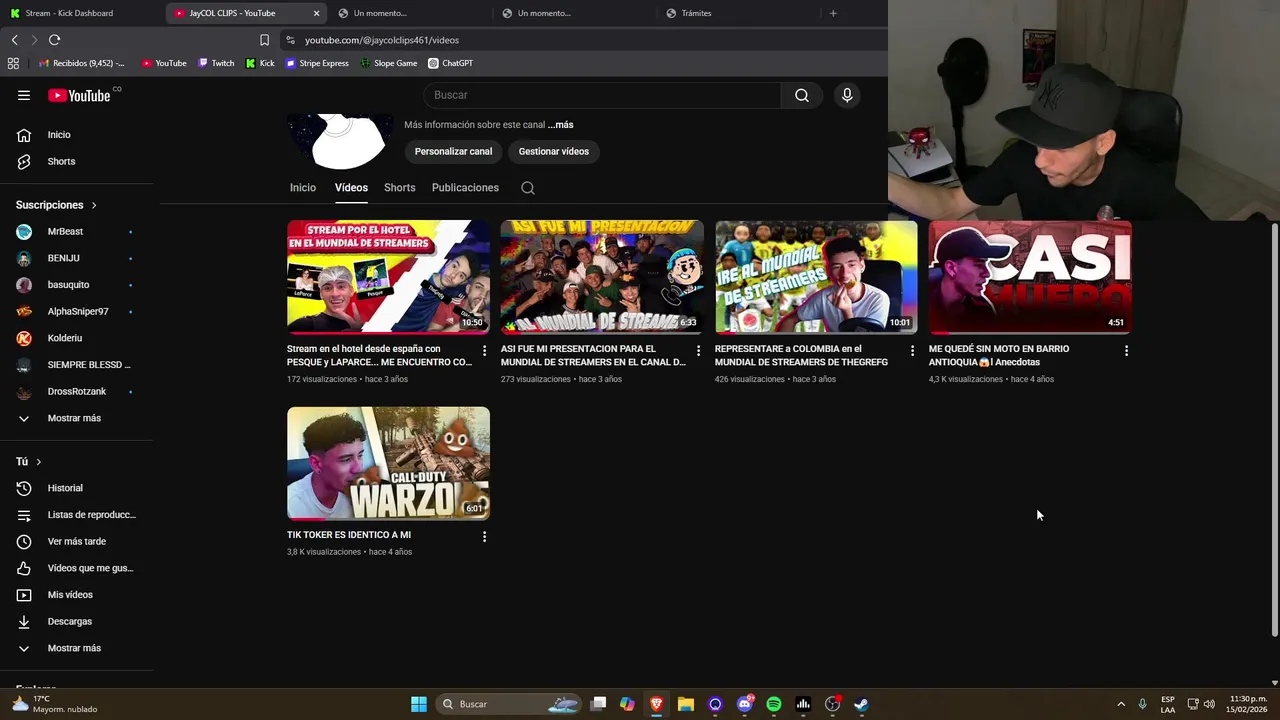Reload the page in browser
The image size is (1280, 720).
click(54, 40)
